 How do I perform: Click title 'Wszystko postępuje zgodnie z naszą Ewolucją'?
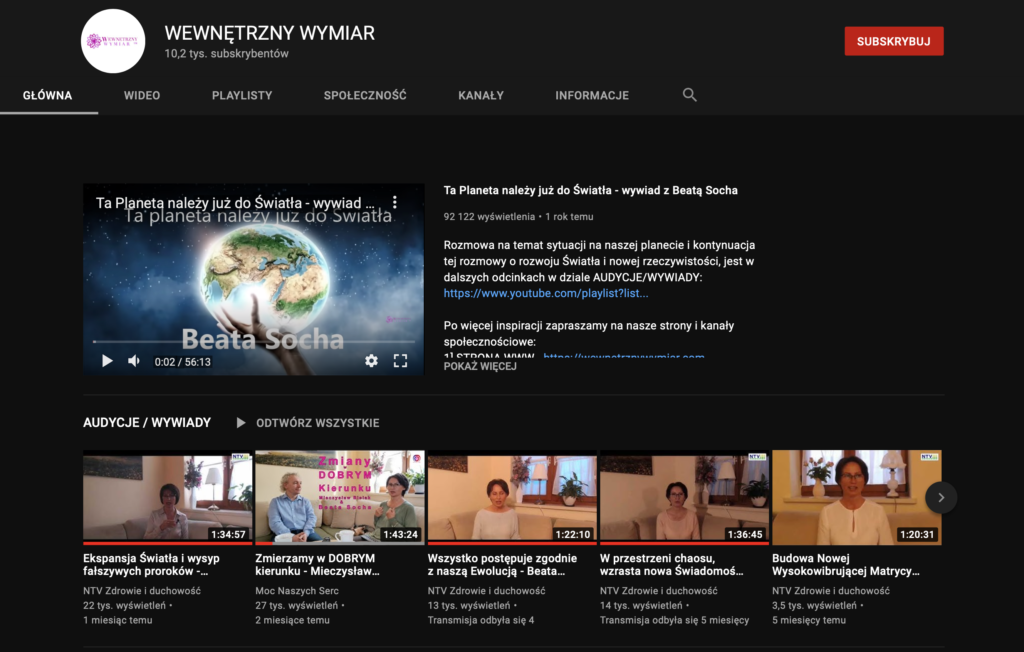(502, 564)
